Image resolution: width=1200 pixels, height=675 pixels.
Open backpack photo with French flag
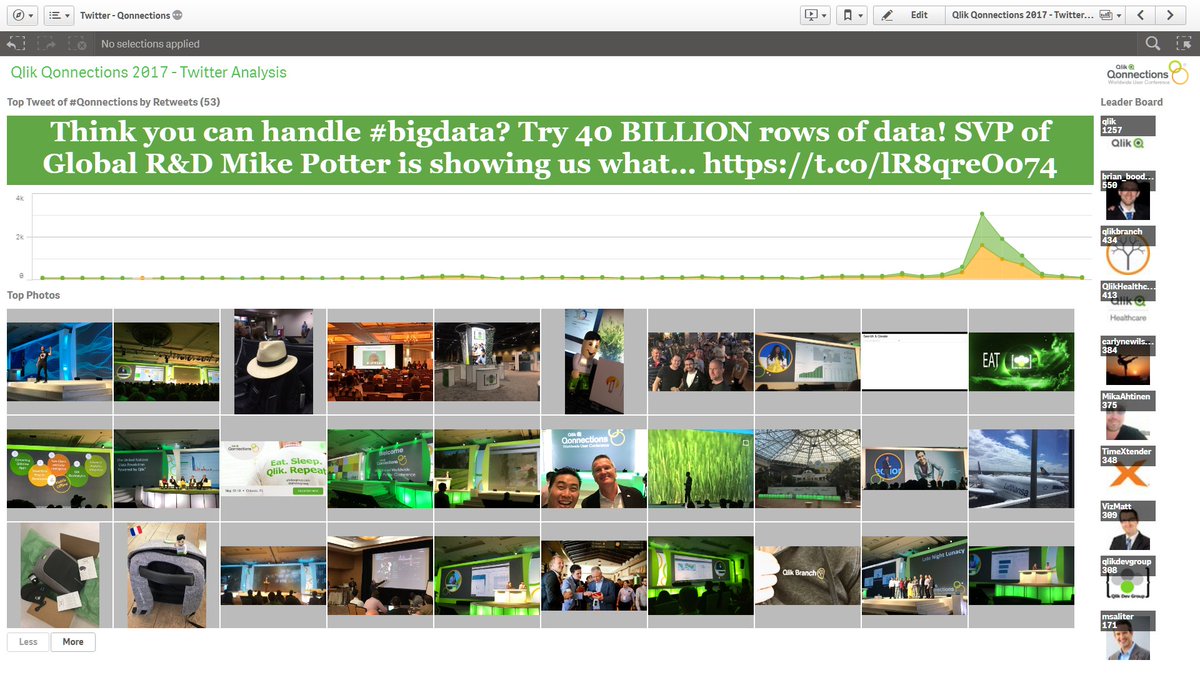click(166, 575)
